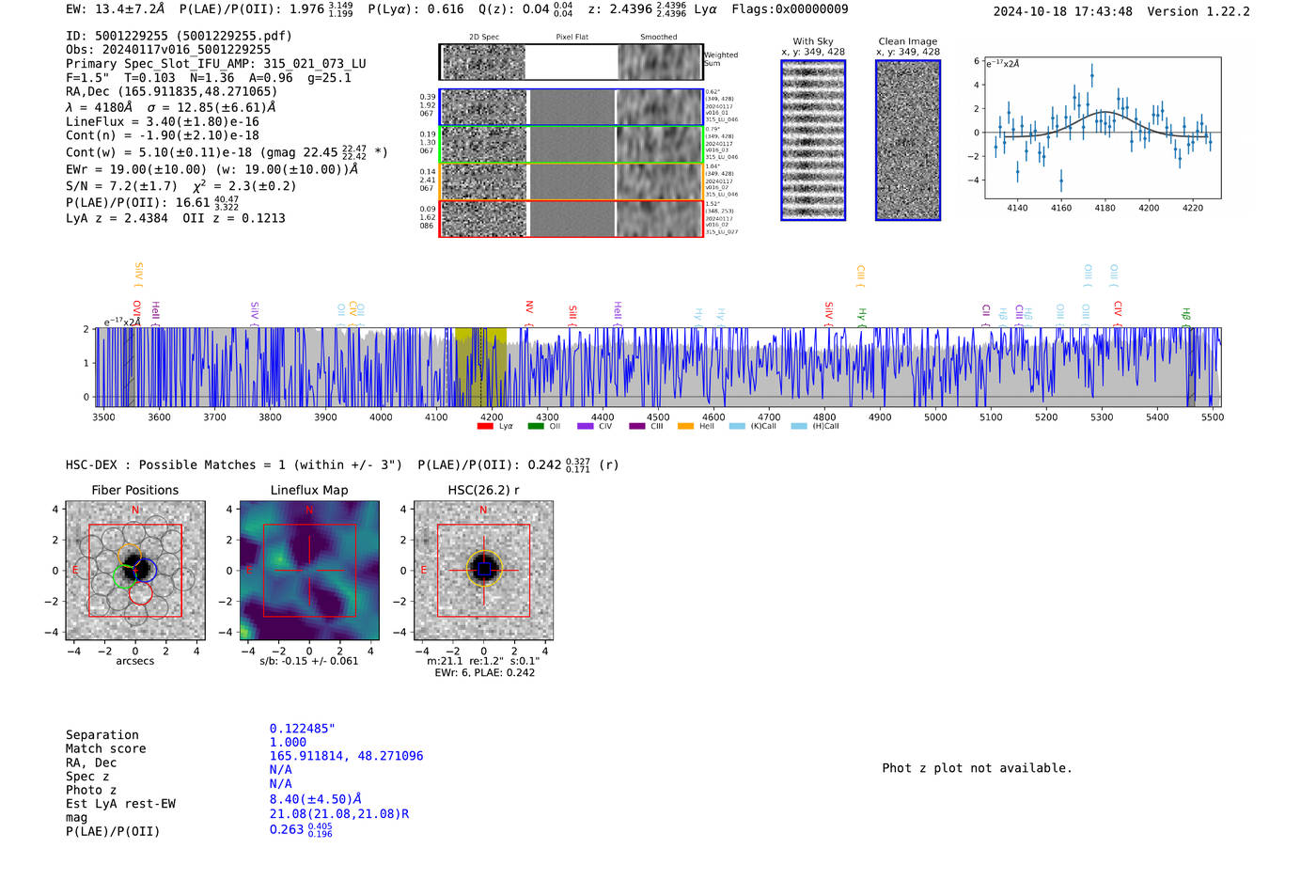
Task: Click the blue coordinates '165.911814, 48.271096'
Action: coord(346,756)
